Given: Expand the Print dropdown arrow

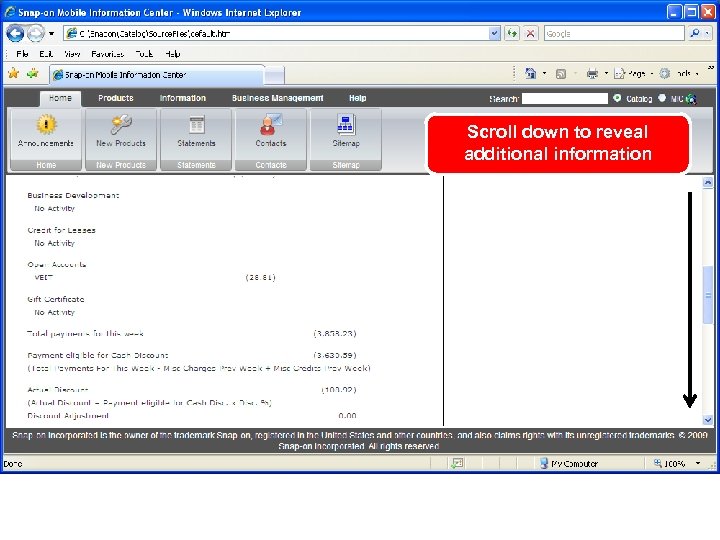Looking at the screenshot, I should [606, 73].
